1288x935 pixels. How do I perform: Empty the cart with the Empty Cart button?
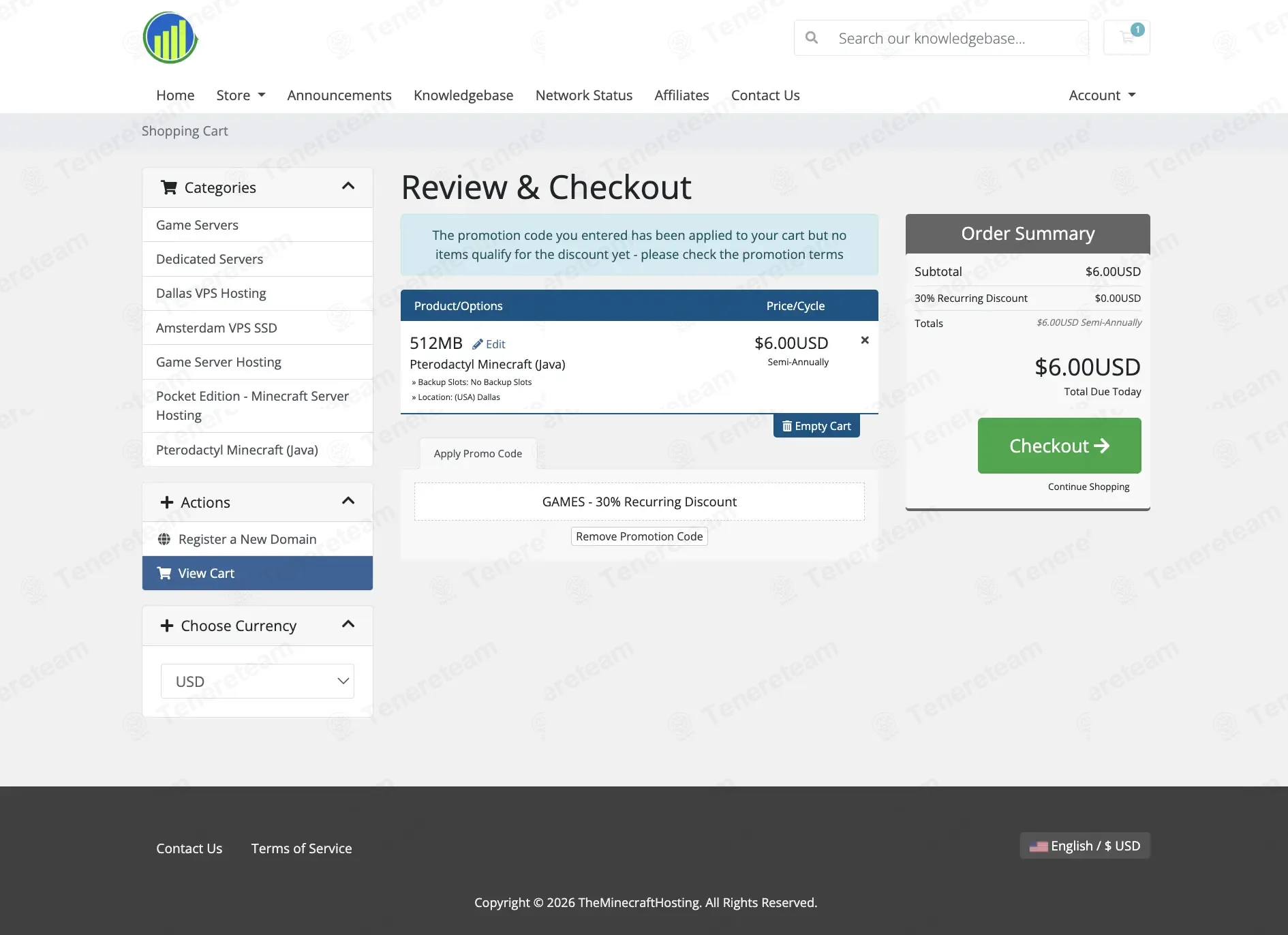click(816, 426)
